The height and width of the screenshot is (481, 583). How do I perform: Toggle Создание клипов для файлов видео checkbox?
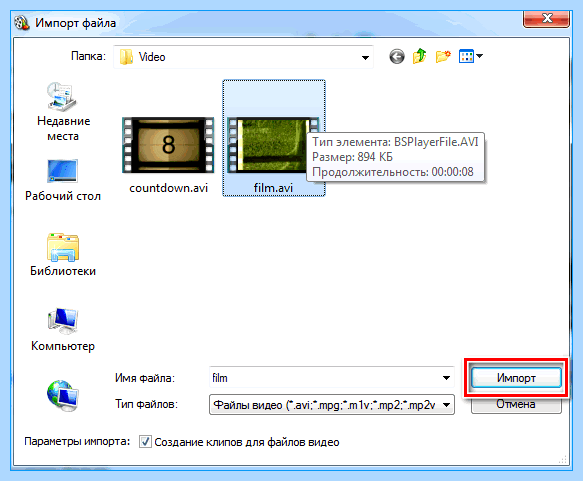tap(145, 442)
